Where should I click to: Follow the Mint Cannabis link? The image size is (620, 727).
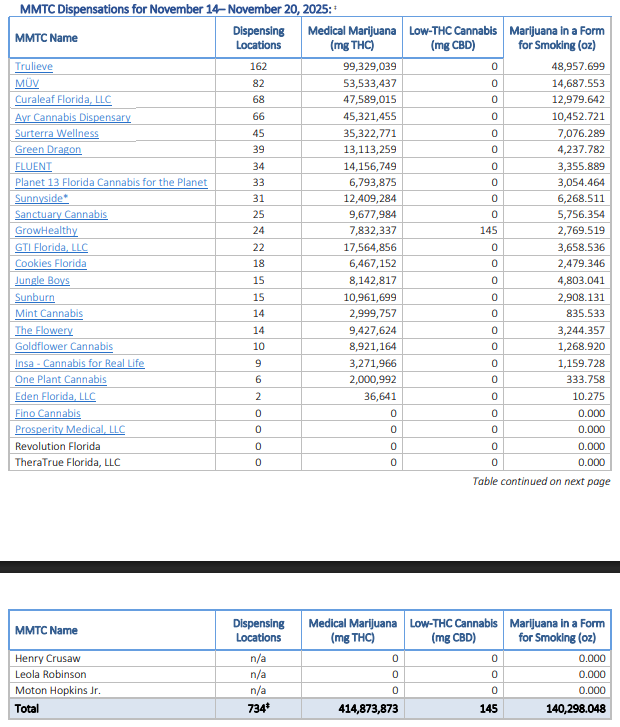click(x=49, y=313)
